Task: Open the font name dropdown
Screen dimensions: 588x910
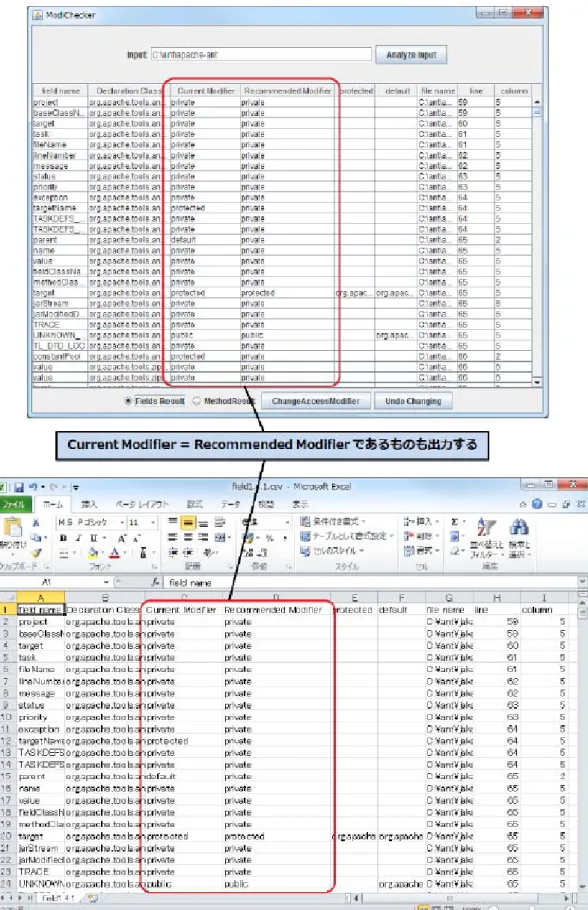Action: point(122,523)
